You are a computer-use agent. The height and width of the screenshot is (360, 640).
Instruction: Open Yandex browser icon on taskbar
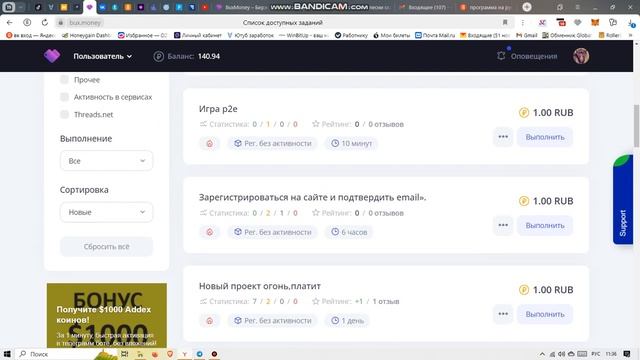pos(184,354)
